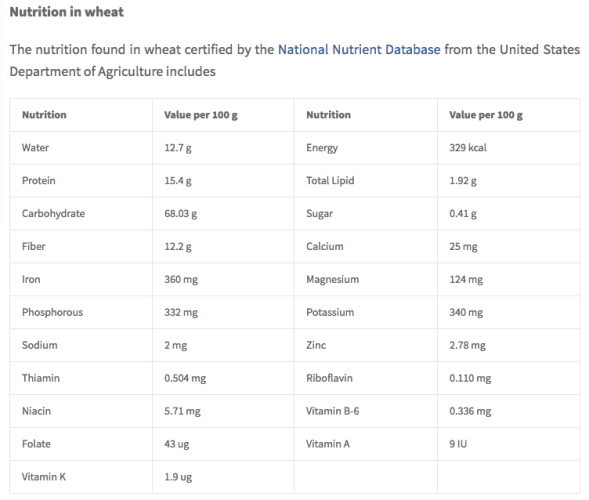Viewport: 589px width, 500px height.
Task: Click the Iron value 360 mg
Action: [x=181, y=279]
